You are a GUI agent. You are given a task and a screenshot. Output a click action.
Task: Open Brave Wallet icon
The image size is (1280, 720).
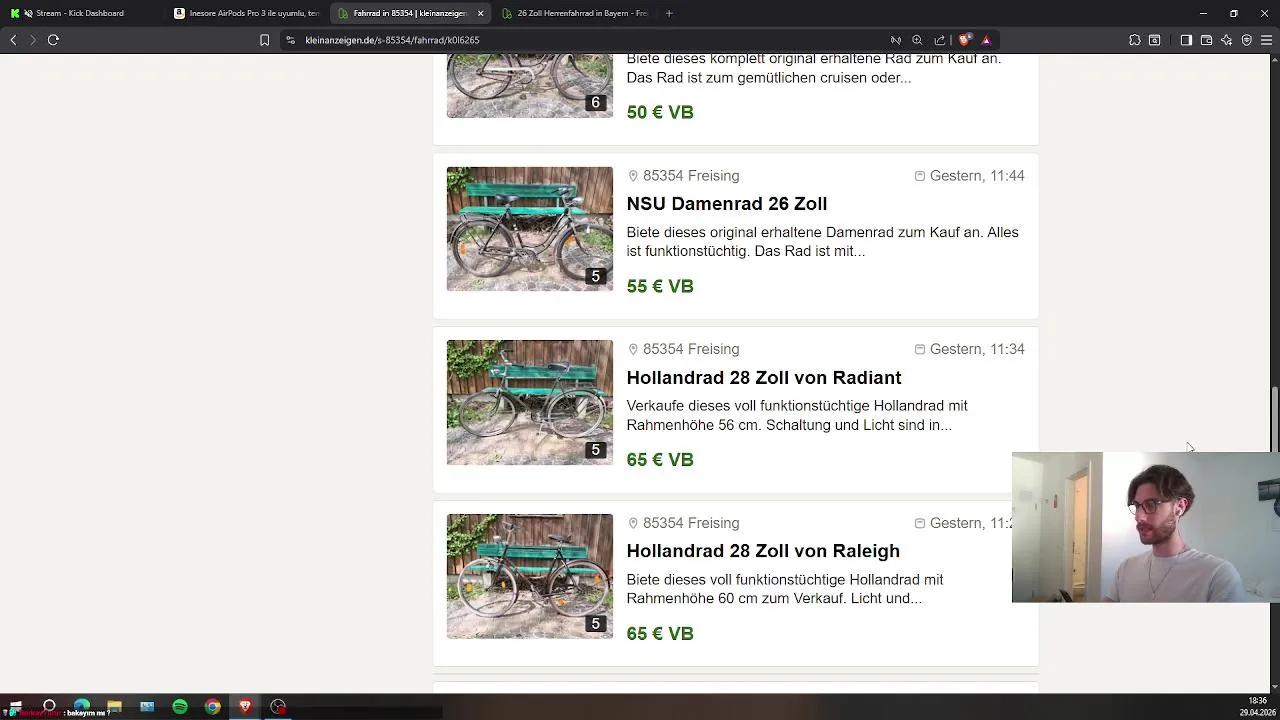tap(1206, 40)
